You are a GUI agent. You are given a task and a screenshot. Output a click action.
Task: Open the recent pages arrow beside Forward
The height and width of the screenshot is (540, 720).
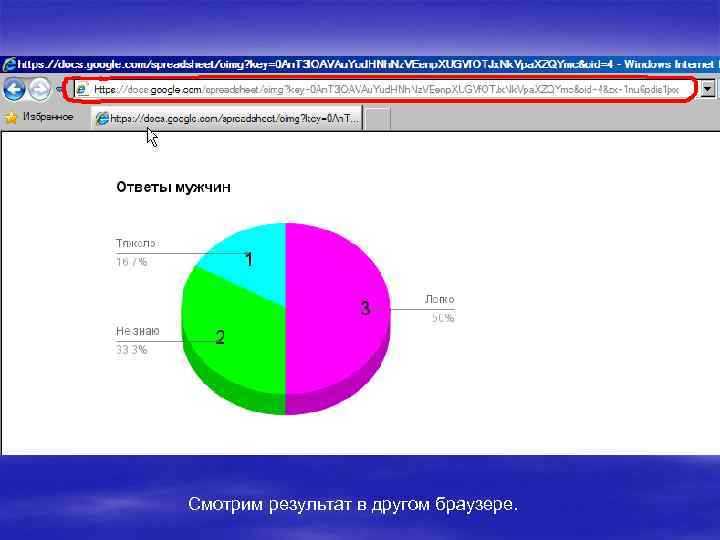click(x=58, y=89)
